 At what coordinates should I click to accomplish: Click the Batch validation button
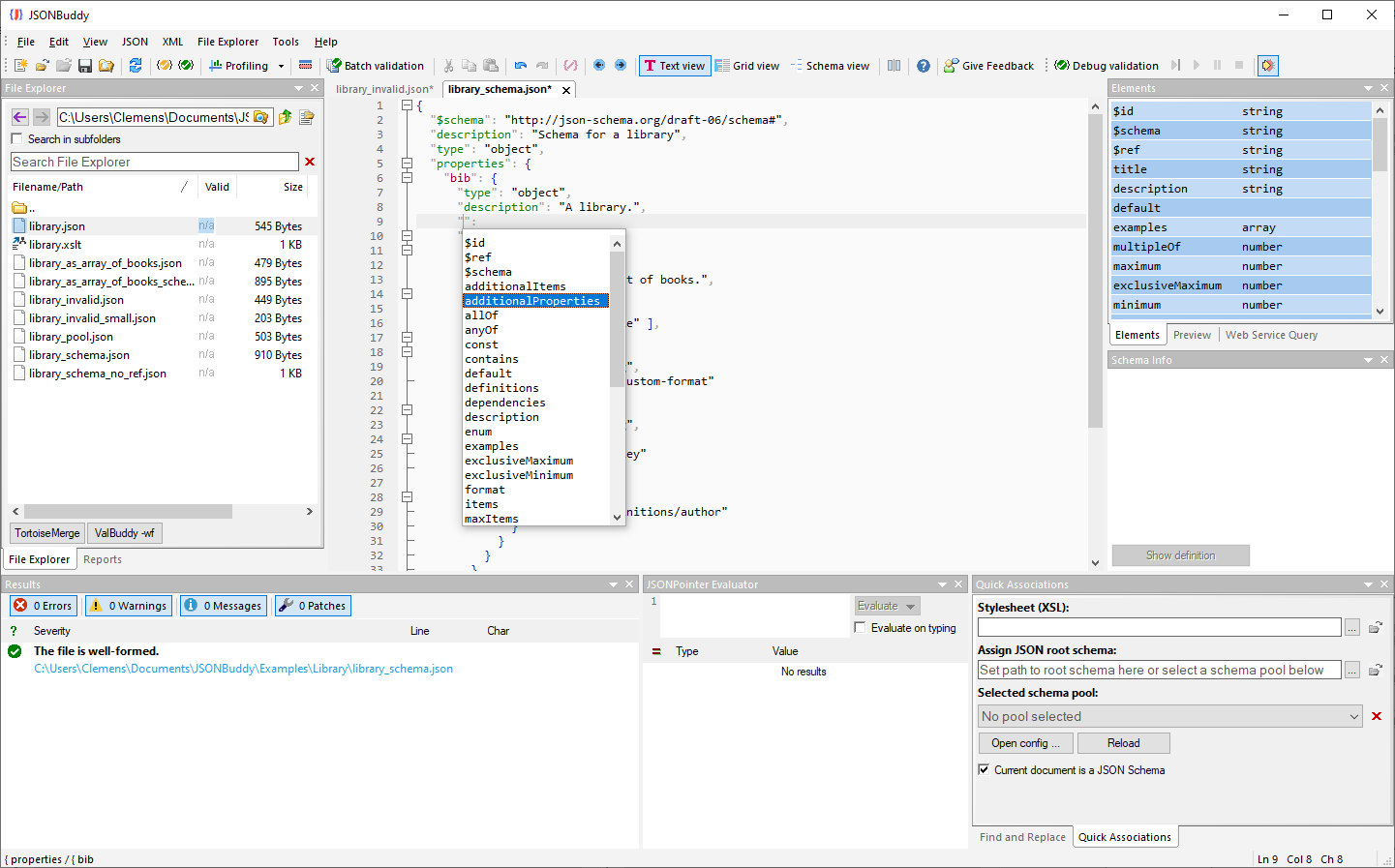pos(376,66)
